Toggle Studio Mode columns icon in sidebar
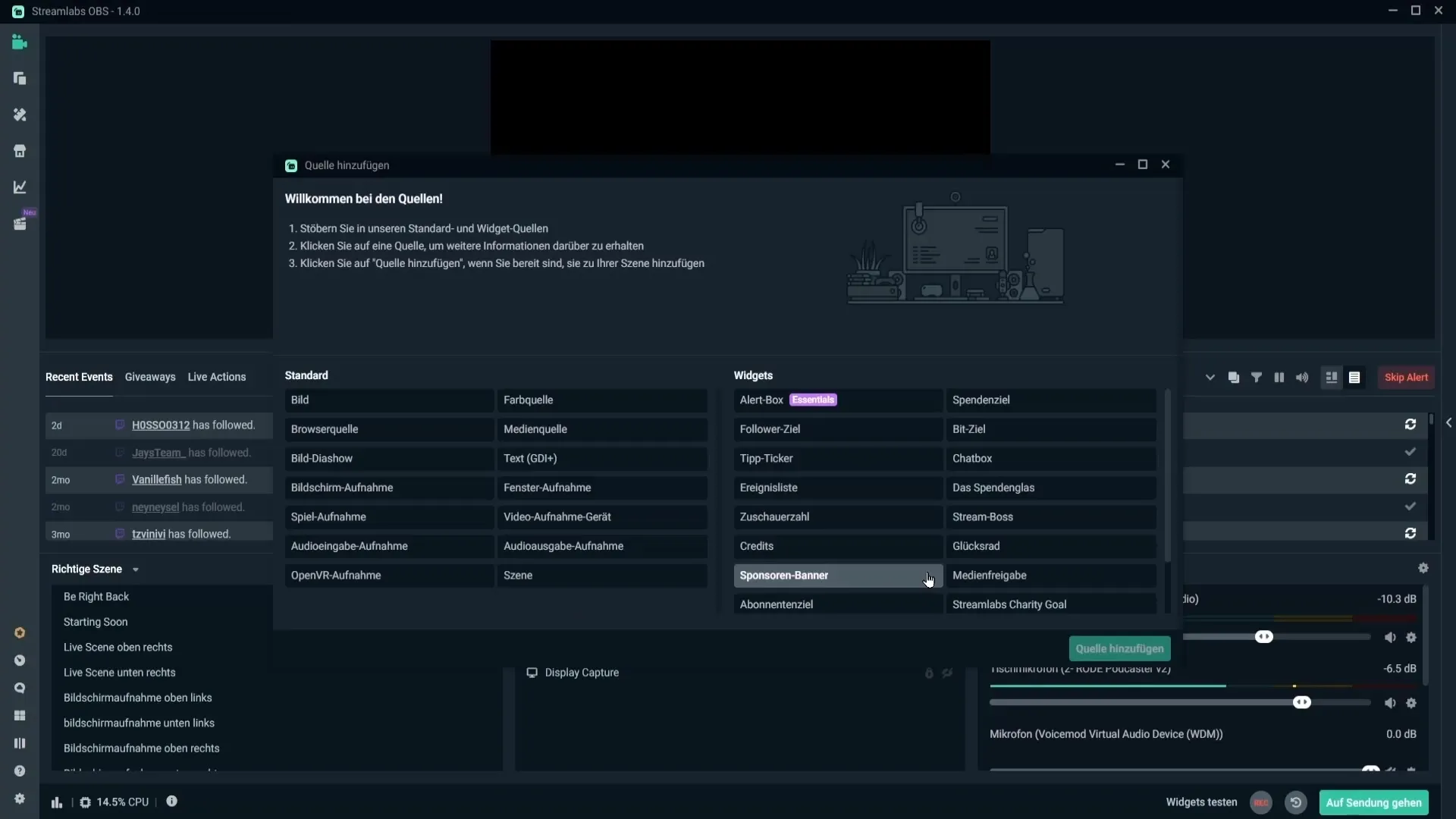Viewport: 1456px width, 819px height. coord(20,743)
